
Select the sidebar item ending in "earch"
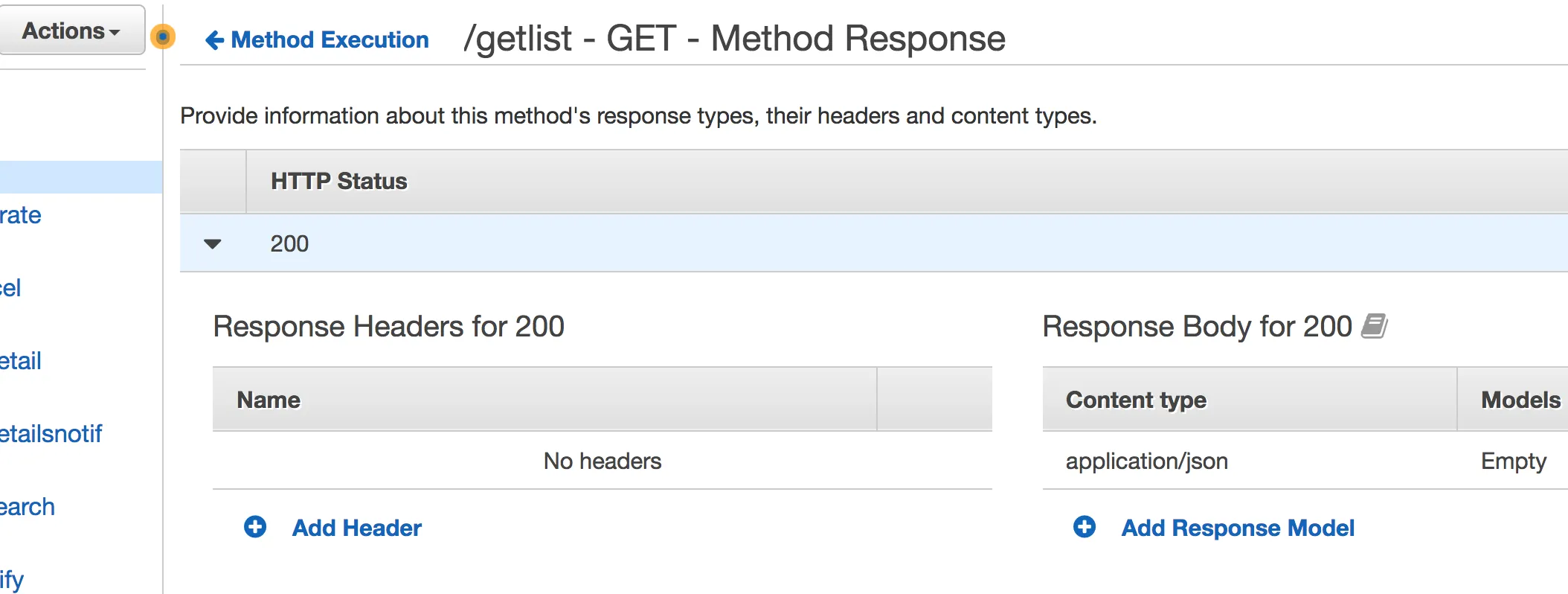click(28, 507)
